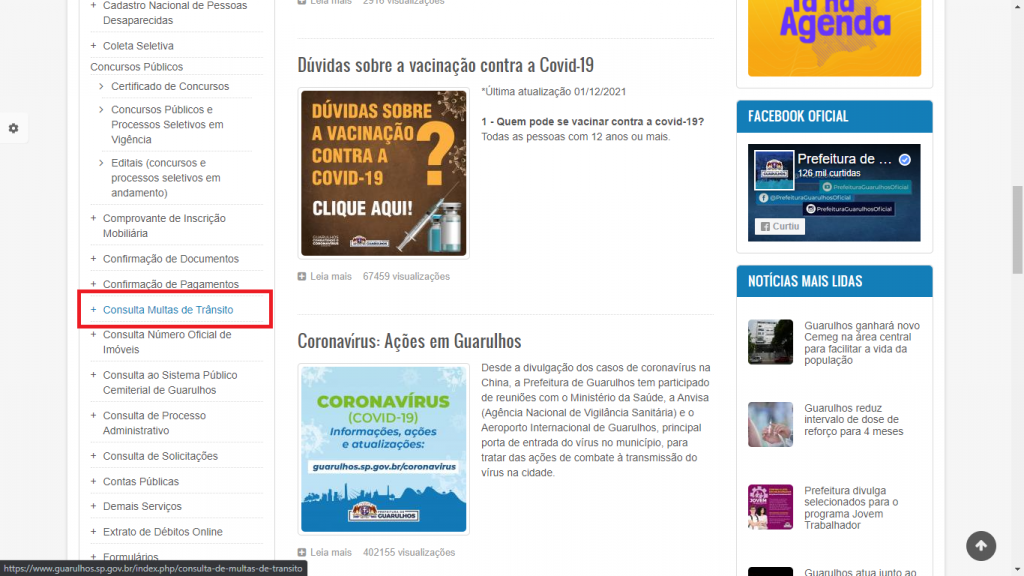Open Consulta Multas de Trânsito menu item
Viewport: 1024px width, 576px height.
click(x=168, y=310)
